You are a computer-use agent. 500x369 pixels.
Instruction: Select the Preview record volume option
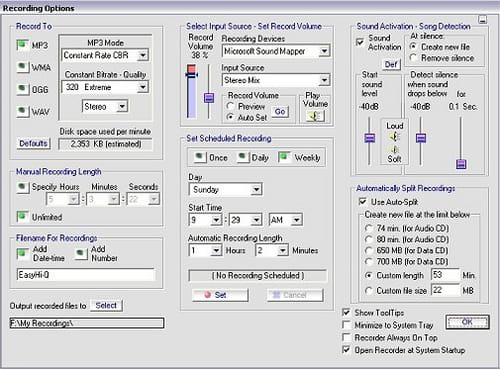(230, 106)
